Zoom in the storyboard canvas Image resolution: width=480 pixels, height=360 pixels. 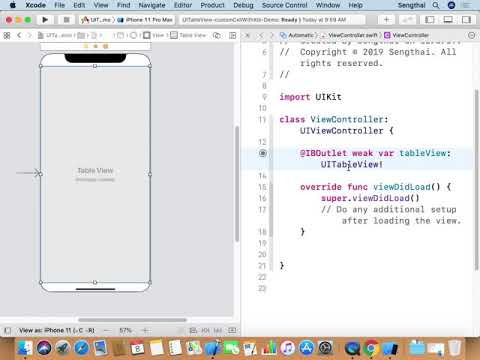pos(145,330)
